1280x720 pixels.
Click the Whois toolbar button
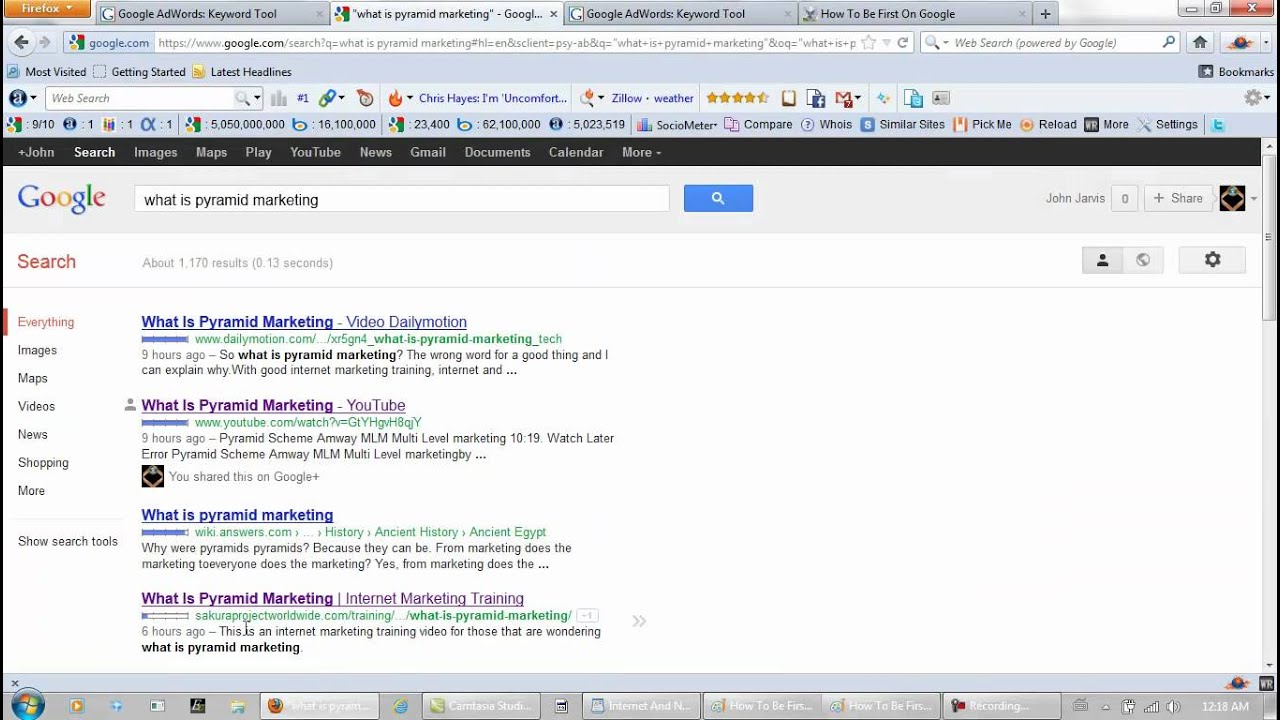pos(826,125)
